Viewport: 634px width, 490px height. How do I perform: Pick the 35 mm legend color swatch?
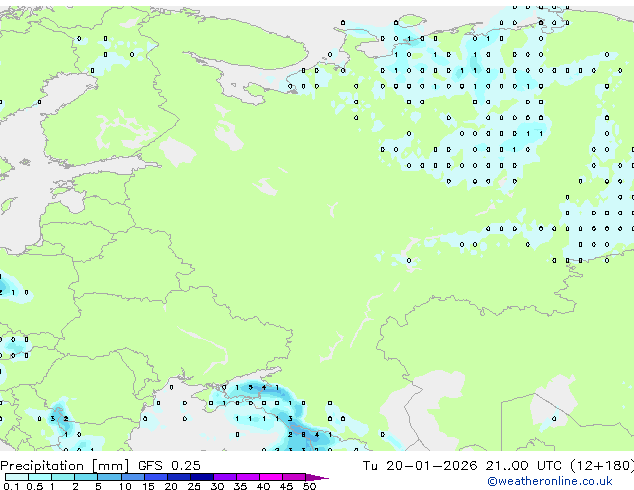pyautogui.click(x=248, y=477)
